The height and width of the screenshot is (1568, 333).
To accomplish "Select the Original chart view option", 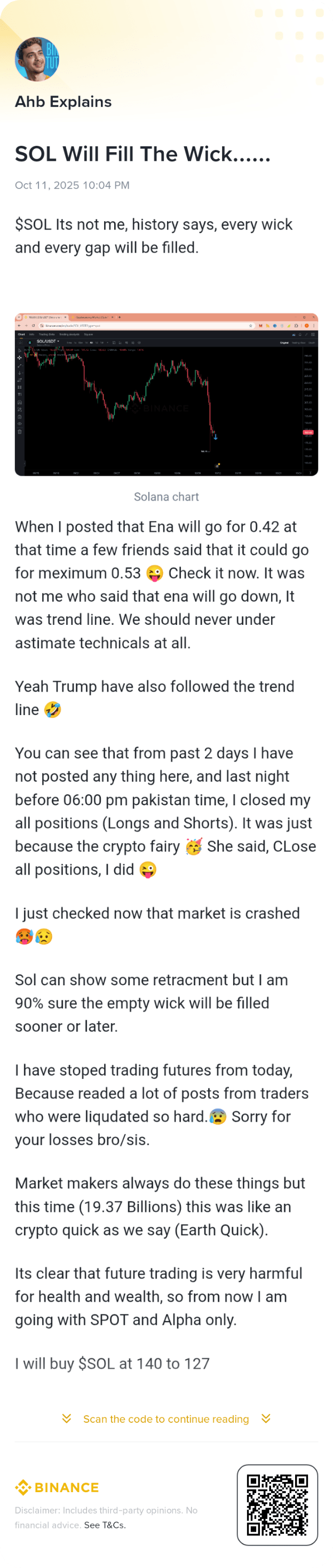I will coord(284,343).
